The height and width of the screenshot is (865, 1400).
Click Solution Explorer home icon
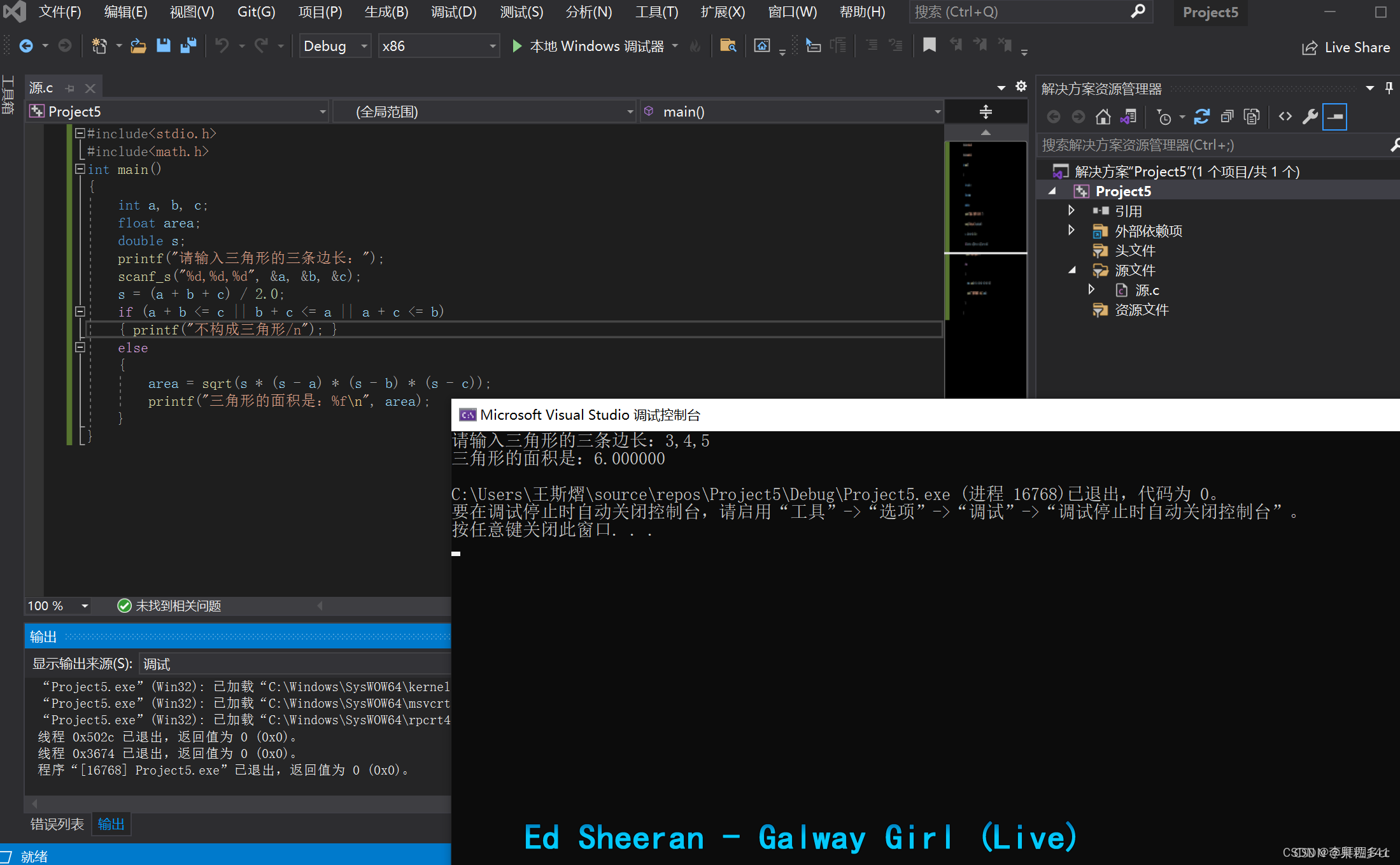point(1103,117)
